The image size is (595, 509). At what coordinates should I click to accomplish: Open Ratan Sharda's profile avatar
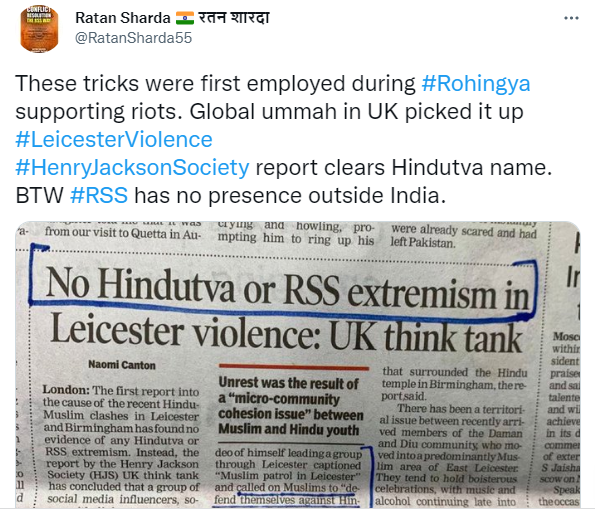39,28
